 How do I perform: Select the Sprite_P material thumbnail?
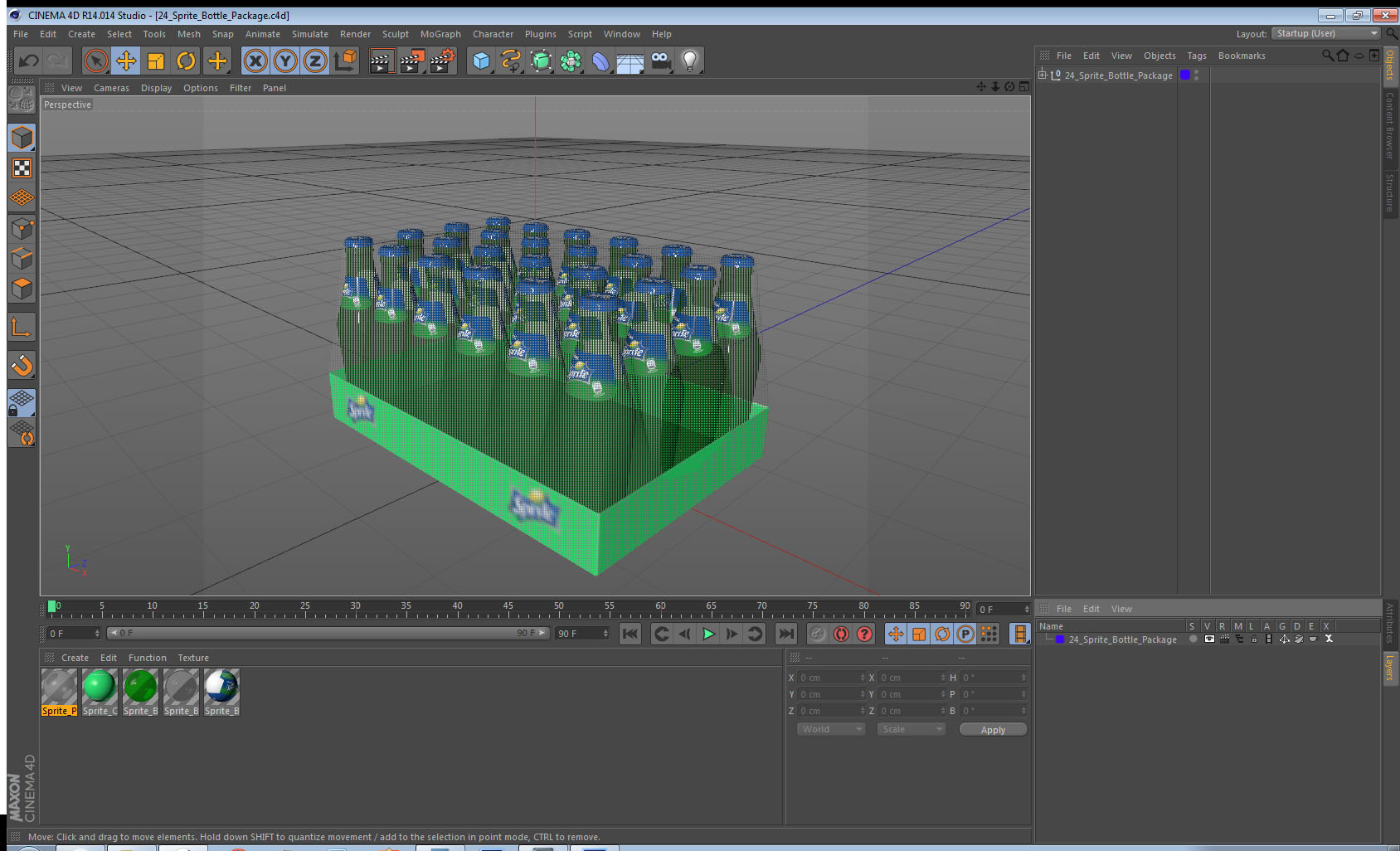click(x=59, y=693)
